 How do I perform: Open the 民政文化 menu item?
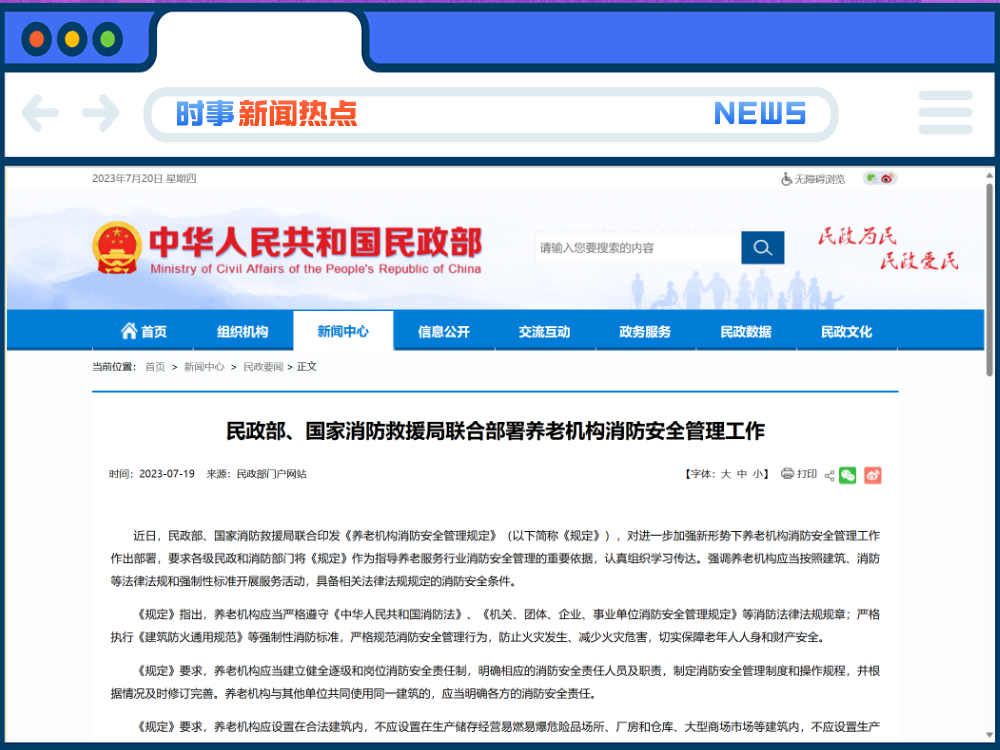847,332
